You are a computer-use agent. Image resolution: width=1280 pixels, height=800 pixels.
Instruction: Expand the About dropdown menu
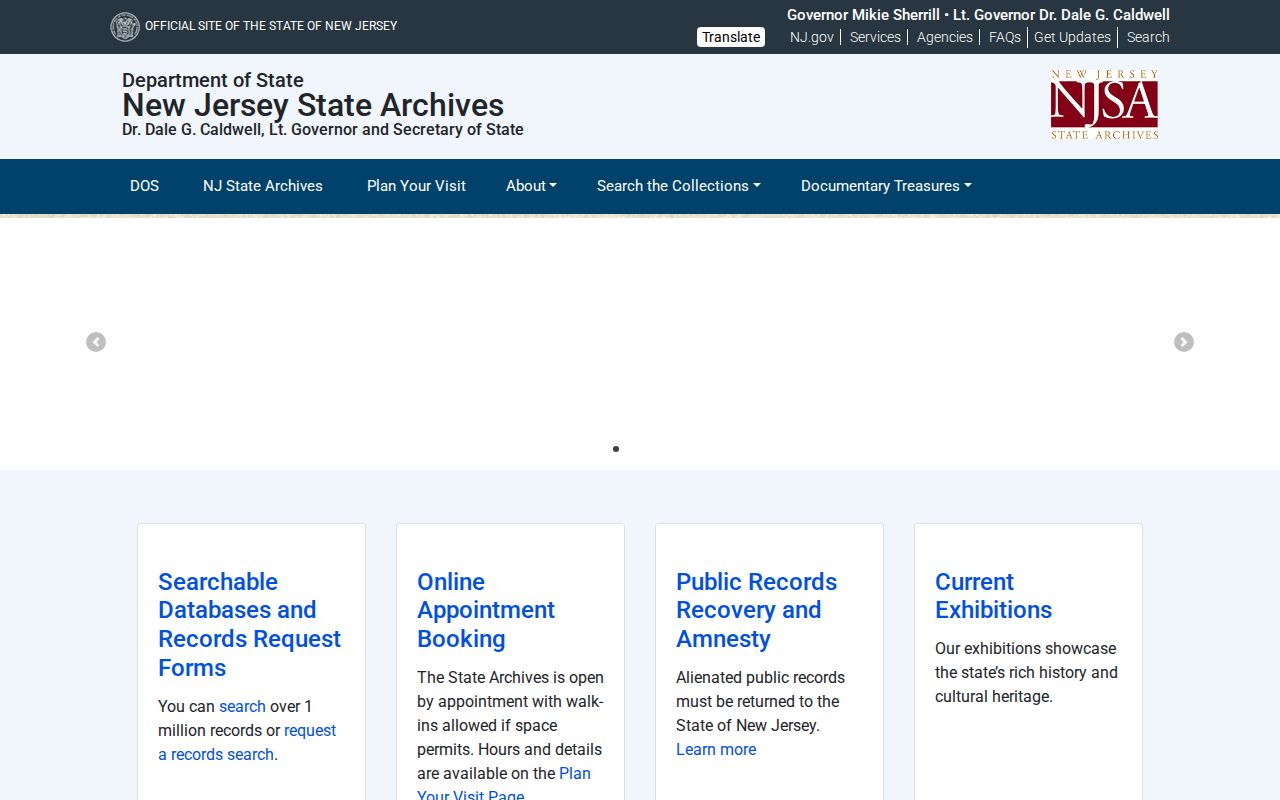531,186
